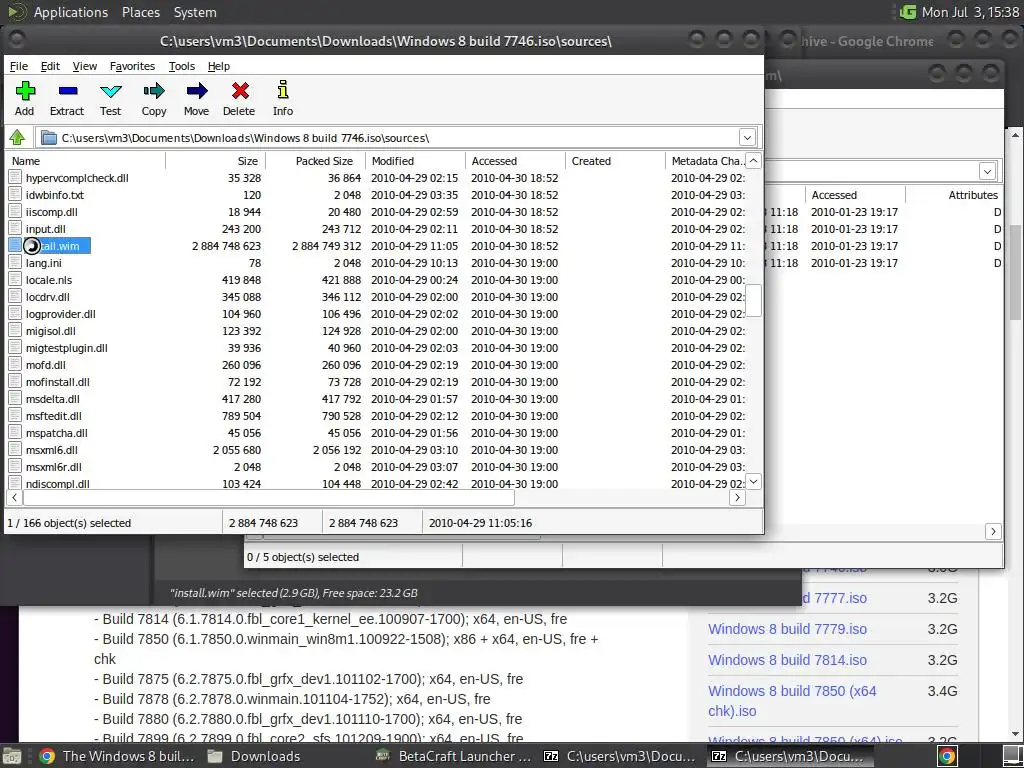Click file icon of msxml6.dll

click(15, 449)
